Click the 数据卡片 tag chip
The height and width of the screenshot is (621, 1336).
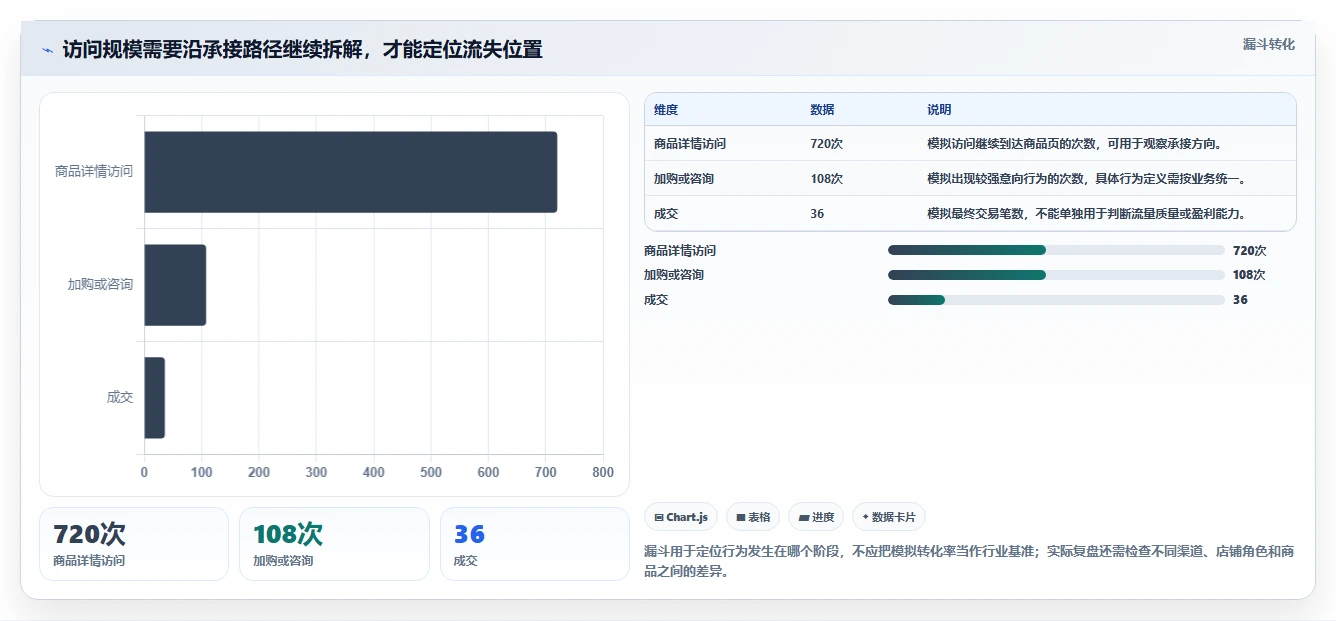pyautogui.click(x=889, y=517)
